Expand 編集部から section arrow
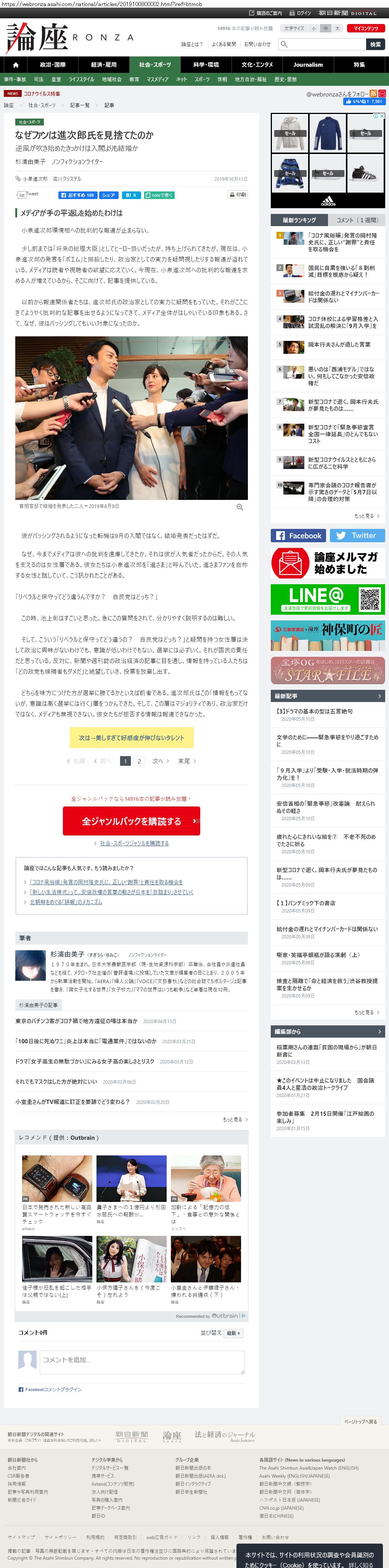This screenshot has width=389, height=1568. click(x=380, y=1032)
